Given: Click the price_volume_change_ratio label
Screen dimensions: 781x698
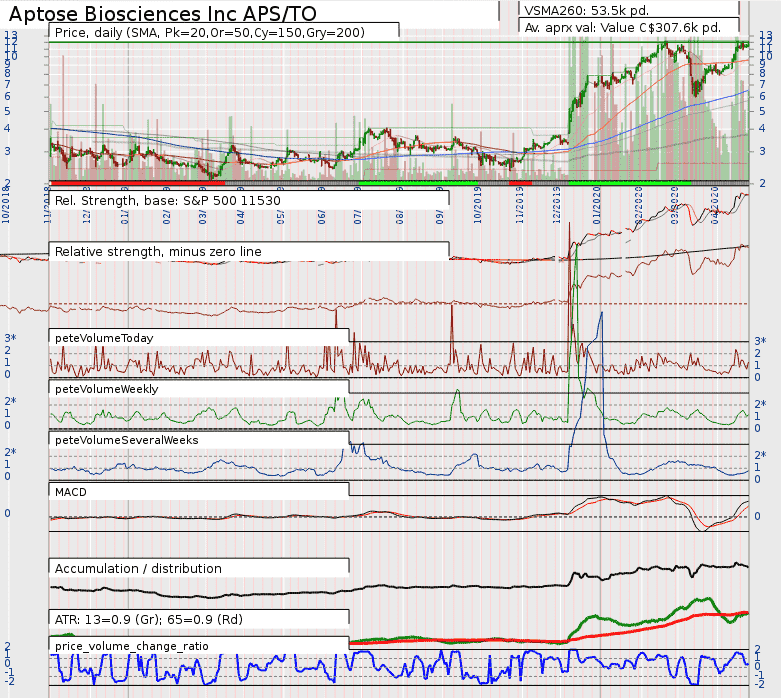Looking at the screenshot, I should click(x=131, y=646).
